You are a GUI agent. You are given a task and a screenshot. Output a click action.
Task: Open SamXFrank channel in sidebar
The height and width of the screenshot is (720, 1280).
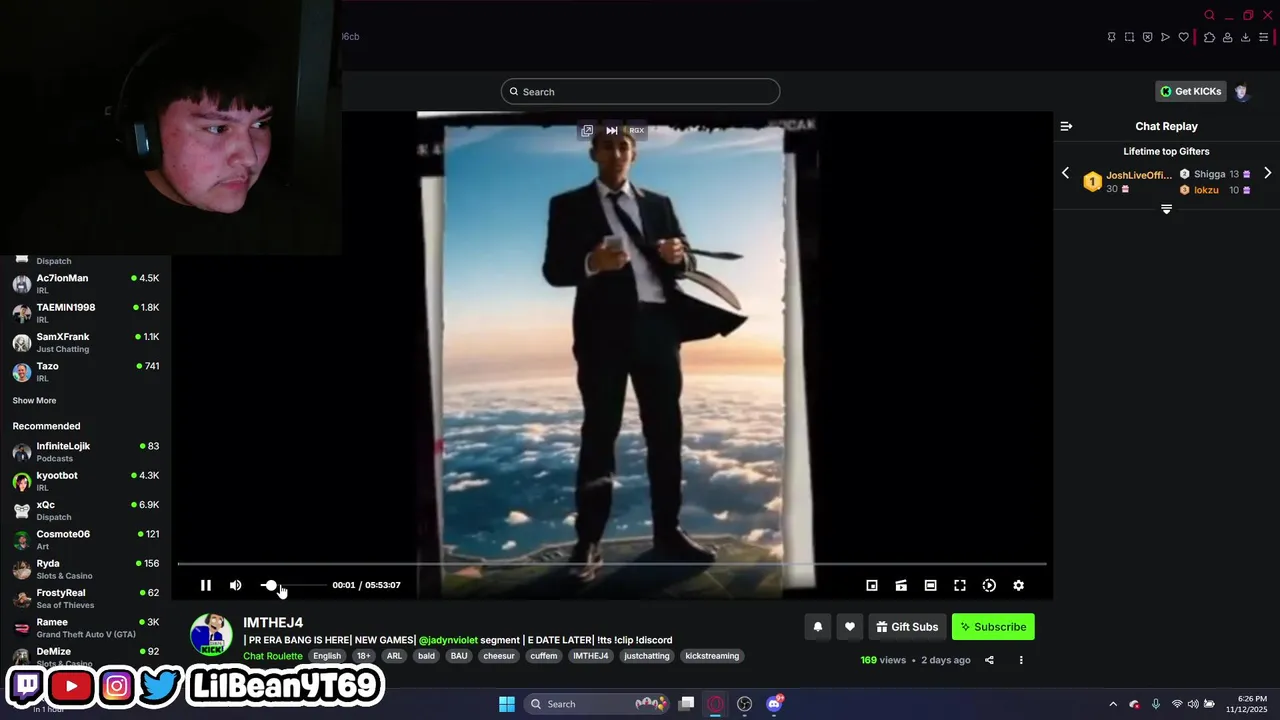pos(86,342)
